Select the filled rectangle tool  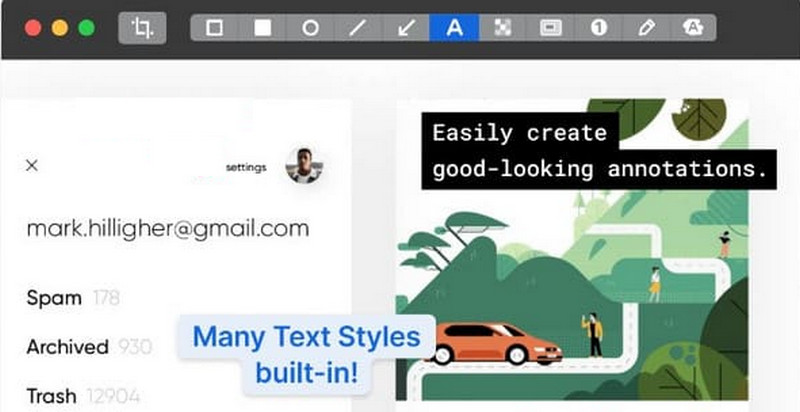tap(262, 28)
